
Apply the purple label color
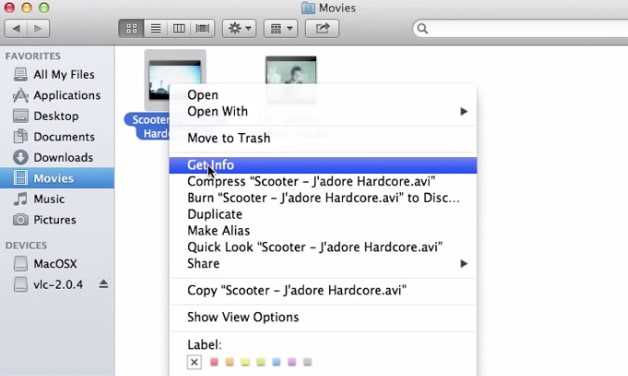[x=292, y=362]
